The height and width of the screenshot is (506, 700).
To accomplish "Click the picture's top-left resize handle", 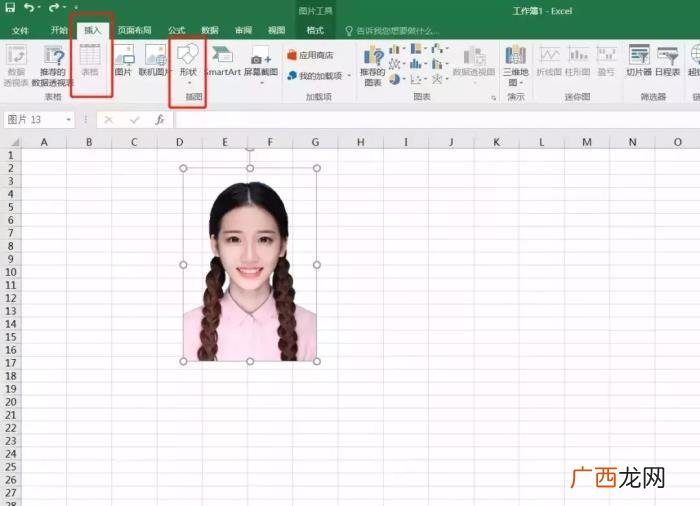I will [183, 168].
